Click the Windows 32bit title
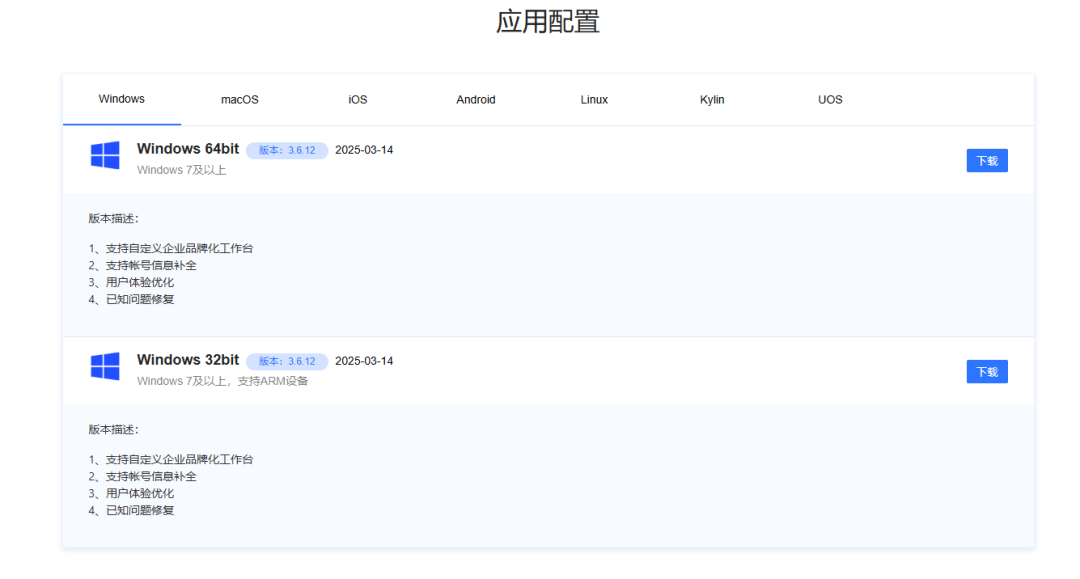The image size is (1080, 579). tap(188, 360)
